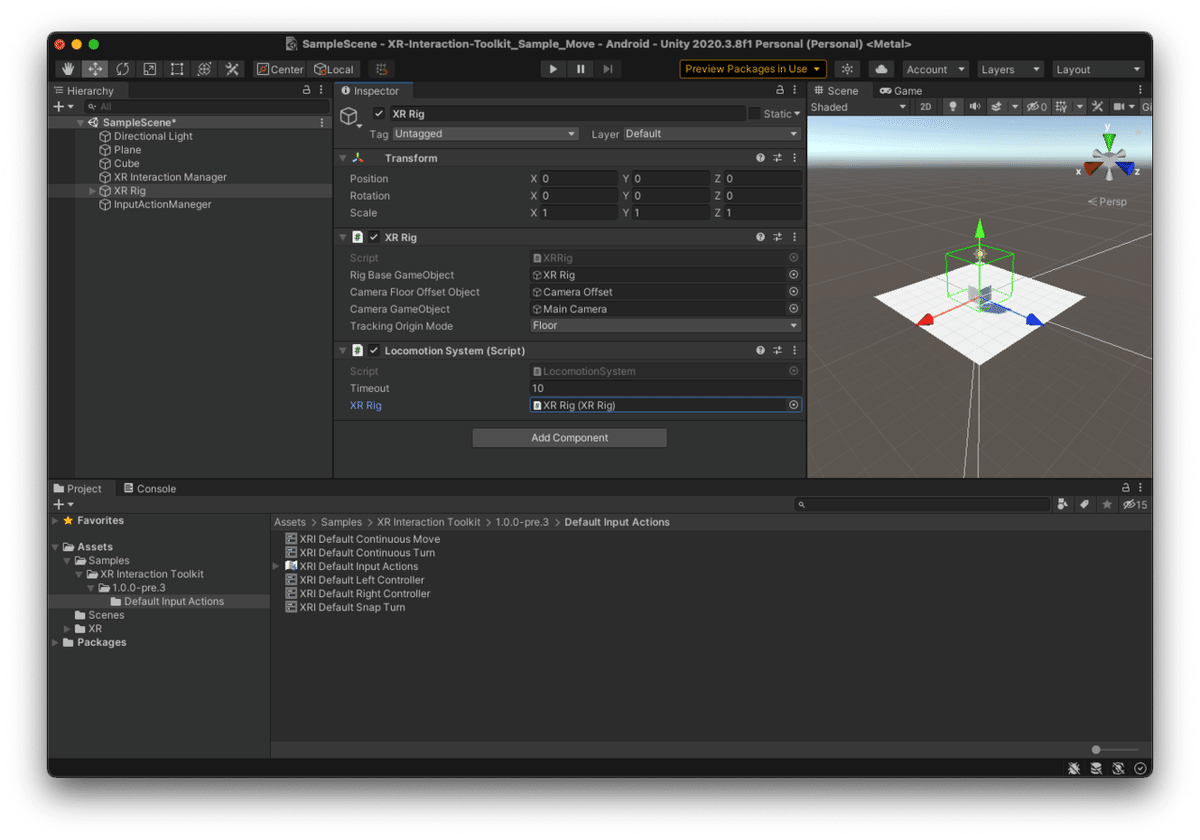Open custom editor tools icon
1200x840 pixels.
232,69
